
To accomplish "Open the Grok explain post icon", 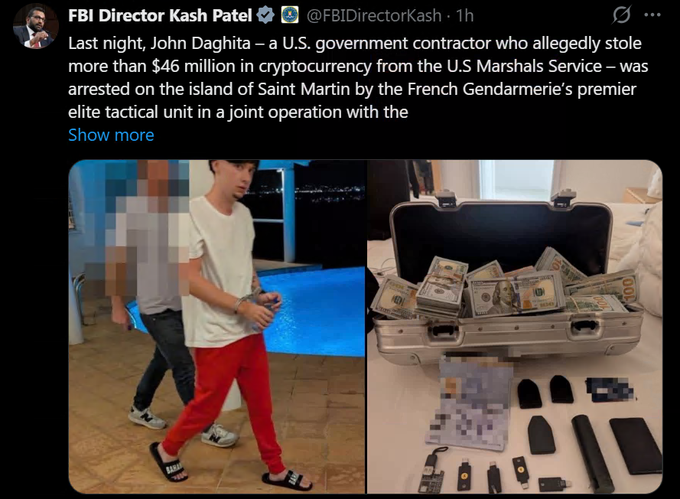I will tap(621, 16).
